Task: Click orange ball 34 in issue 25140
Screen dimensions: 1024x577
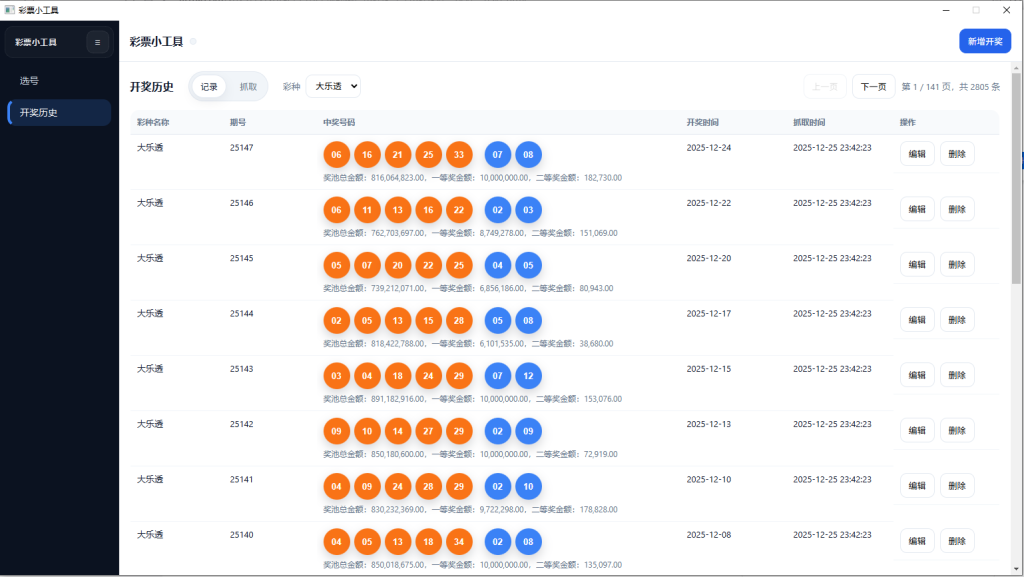Action: click(459, 541)
